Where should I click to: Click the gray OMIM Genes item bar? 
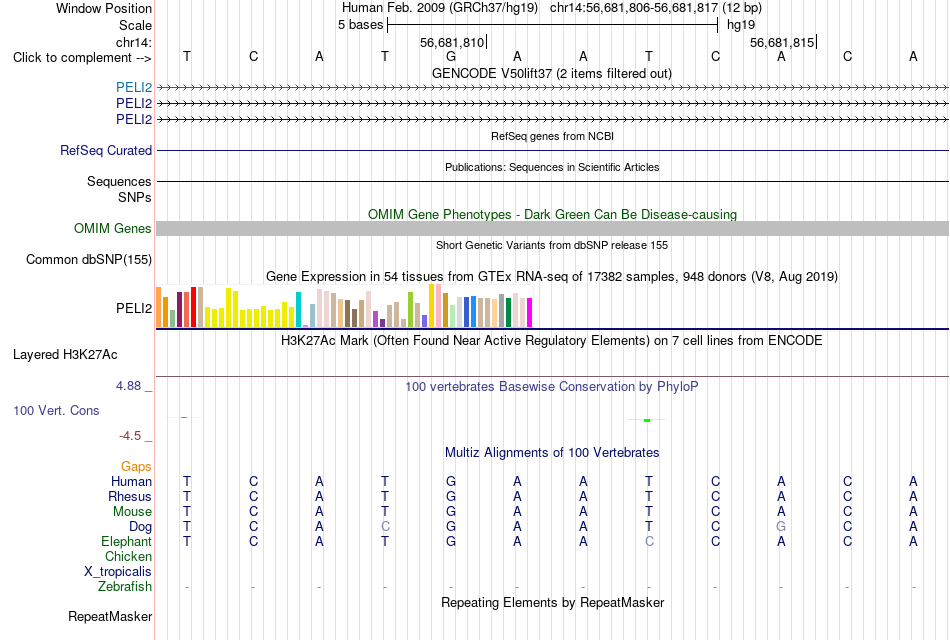point(552,228)
